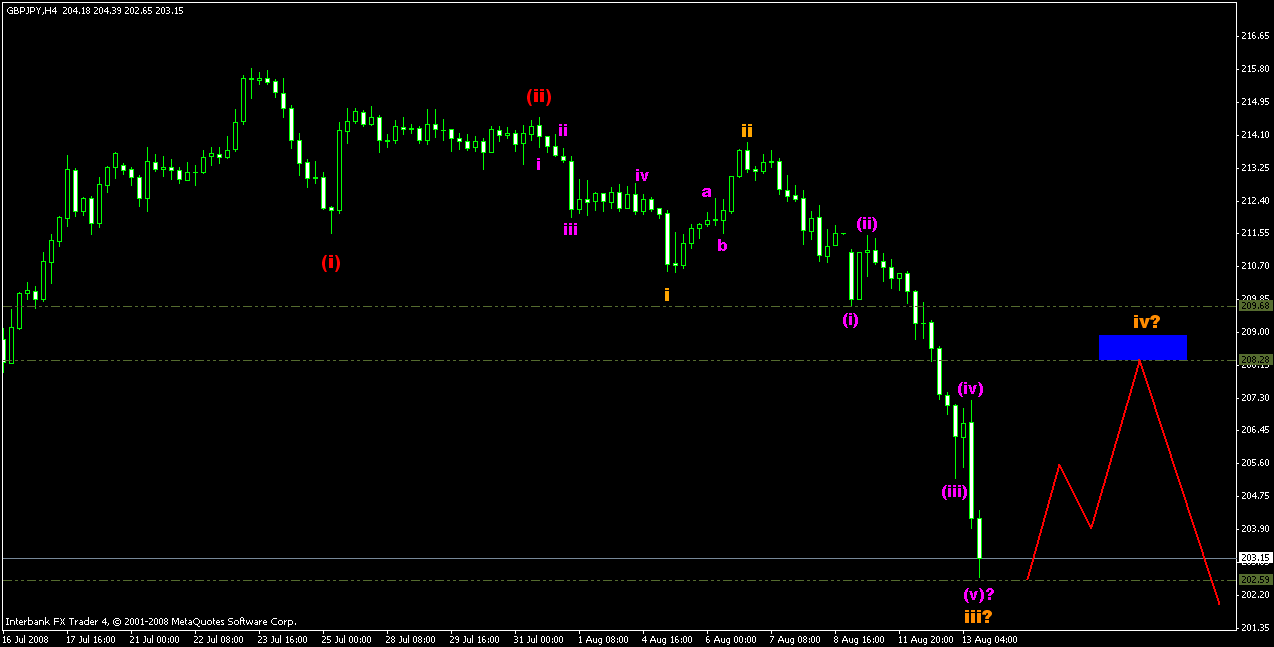1274x647 pixels.
Task: Select the magenta 'b' wave label
Action: (722, 244)
